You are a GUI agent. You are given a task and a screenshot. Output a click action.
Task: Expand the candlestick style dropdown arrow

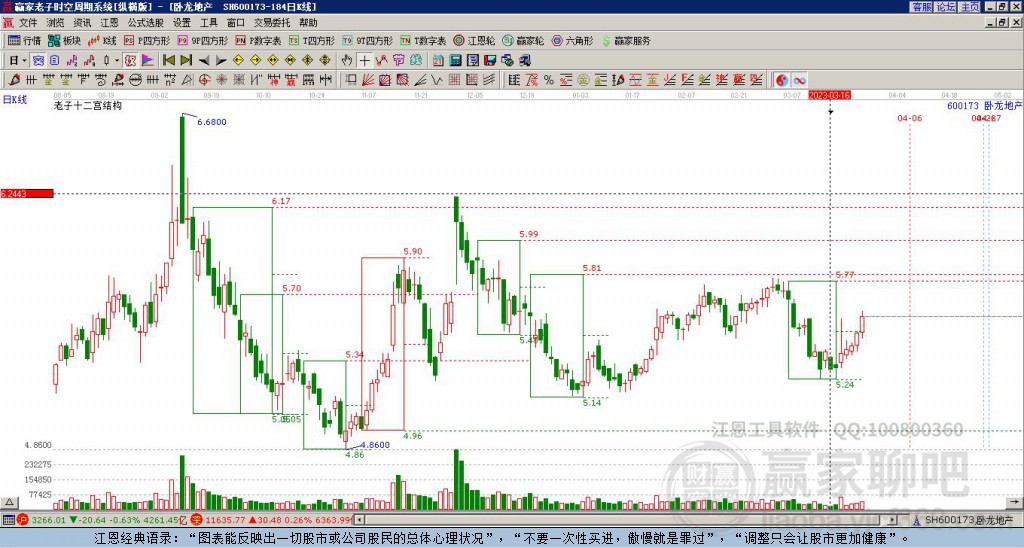coord(117,60)
